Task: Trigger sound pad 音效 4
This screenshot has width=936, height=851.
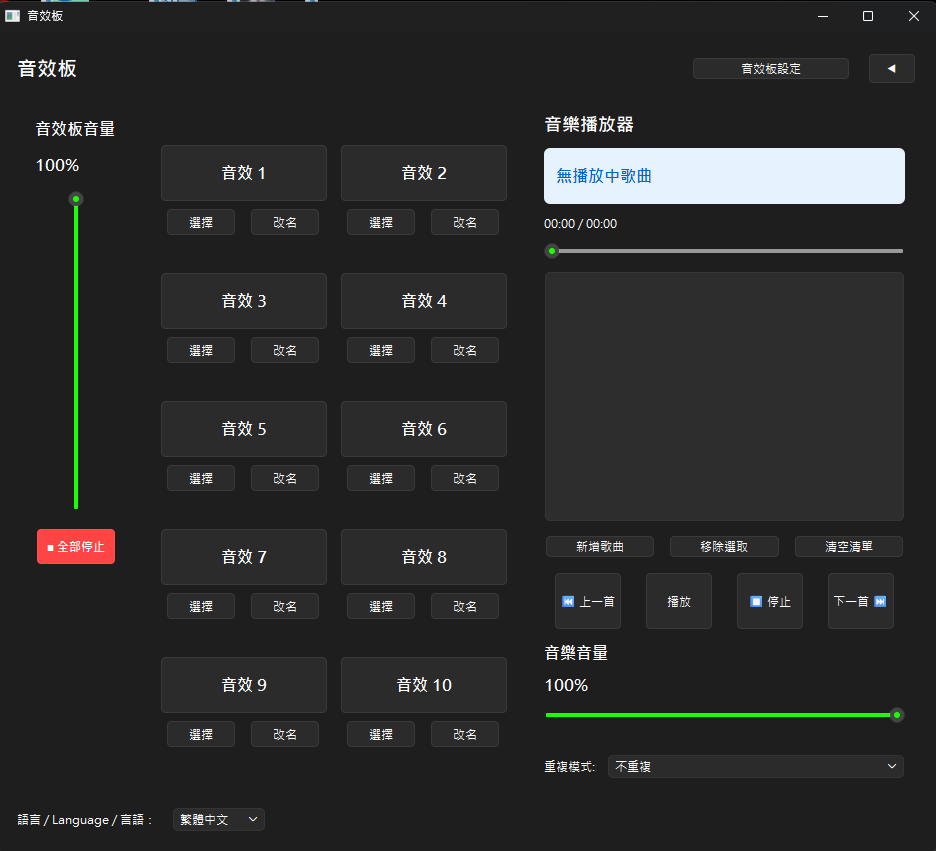Action: [x=424, y=301]
